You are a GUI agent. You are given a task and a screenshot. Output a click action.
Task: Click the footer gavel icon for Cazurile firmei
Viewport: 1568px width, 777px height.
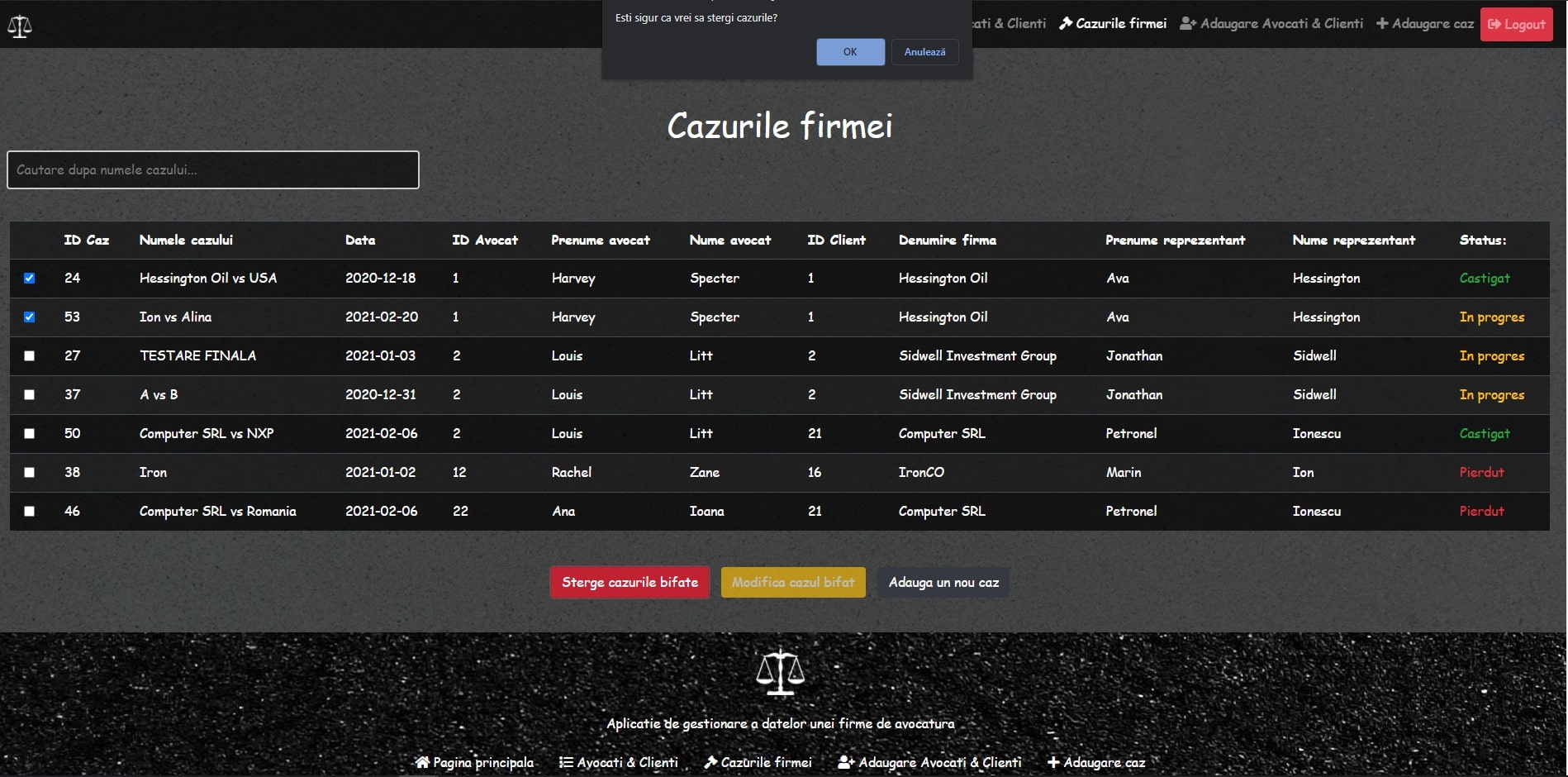point(710,762)
